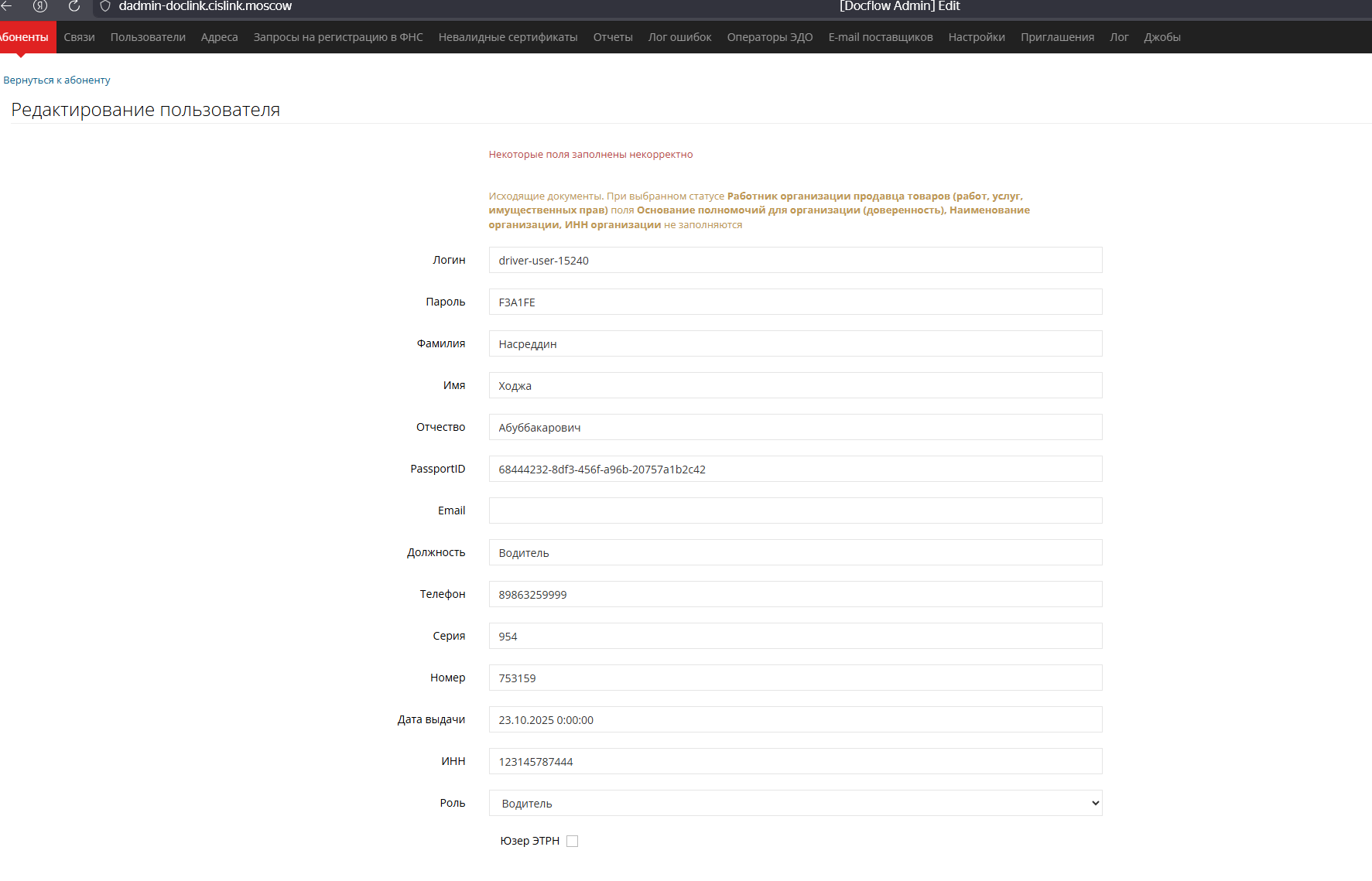Select the Фамилия field containing Насреддин
The width and height of the screenshot is (1372, 881).
tap(795, 343)
